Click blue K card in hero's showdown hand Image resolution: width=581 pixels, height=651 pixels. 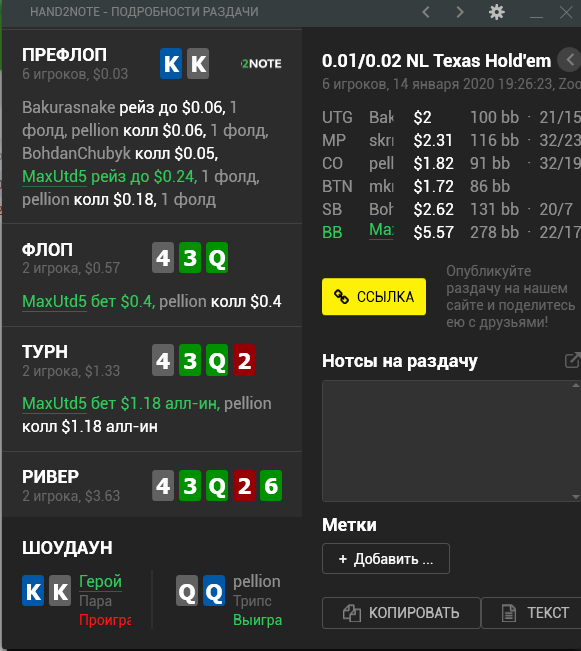click(x=33, y=591)
